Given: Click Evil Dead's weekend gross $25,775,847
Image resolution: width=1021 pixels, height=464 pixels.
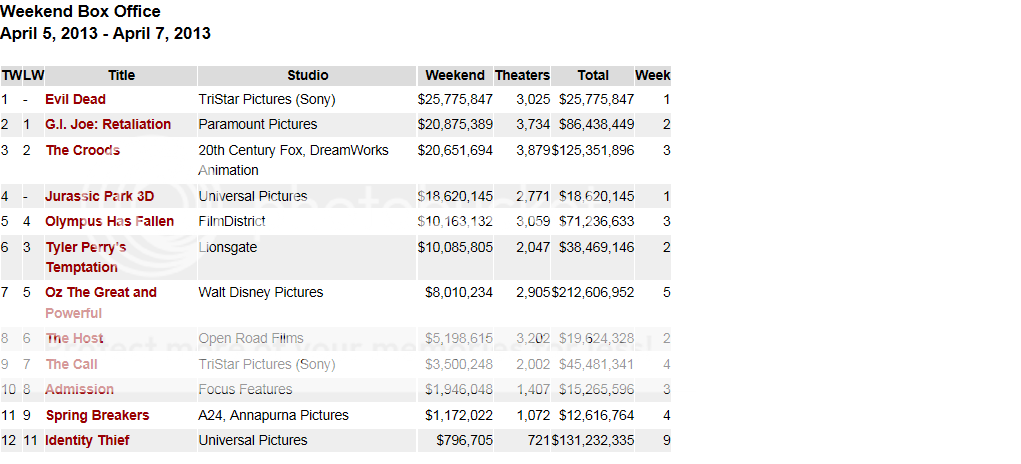Looking at the screenshot, I should (x=455, y=99).
